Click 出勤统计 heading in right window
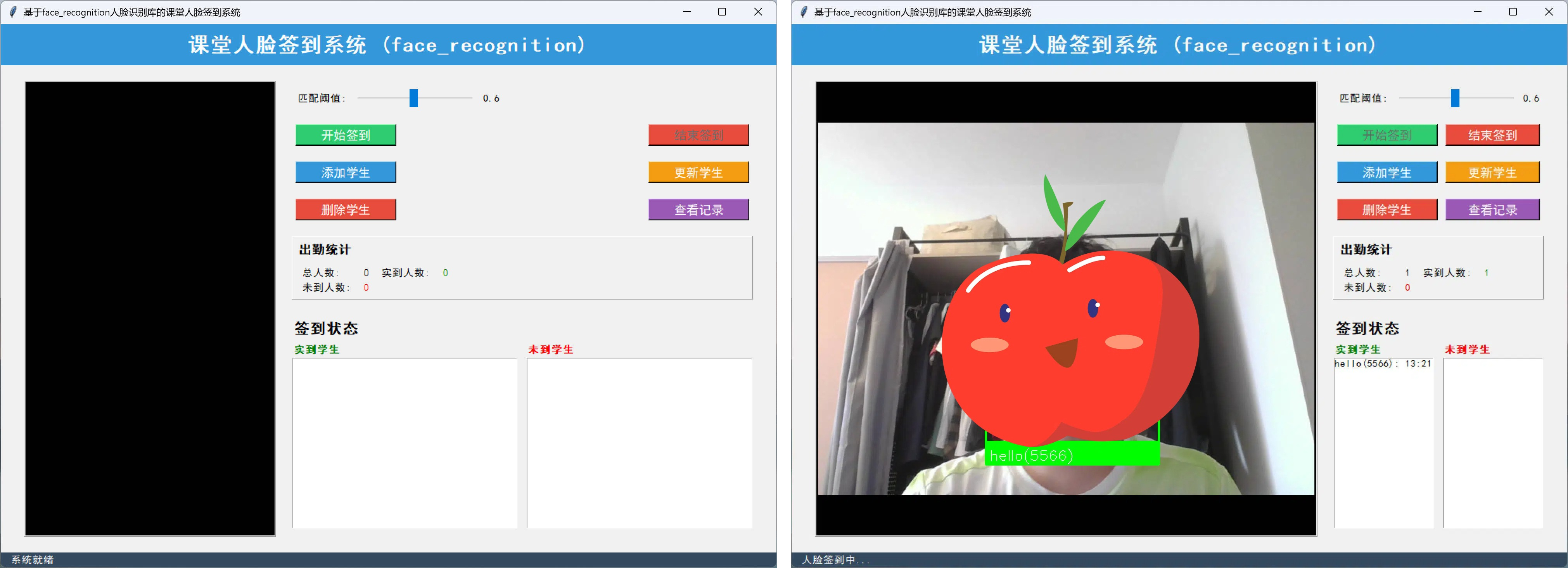This screenshot has height=568, width=1568. pos(1366,249)
